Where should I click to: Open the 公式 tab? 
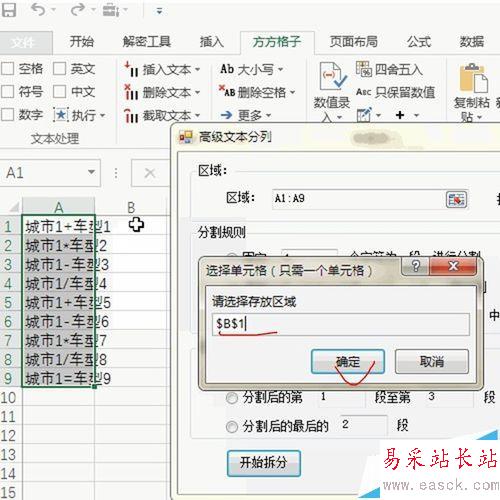[x=419, y=42]
